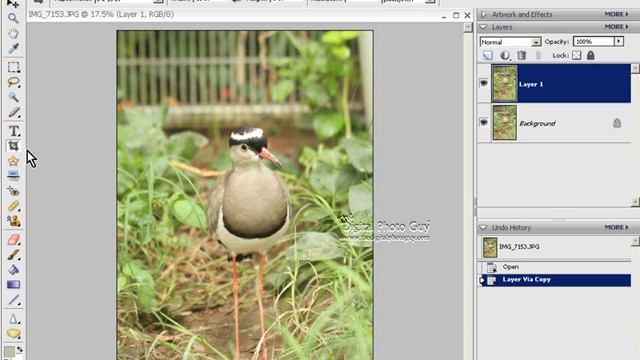This screenshot has width=640, height=360.
Task: Delete layer with trash icon
Action: click(x=522, y=56)
